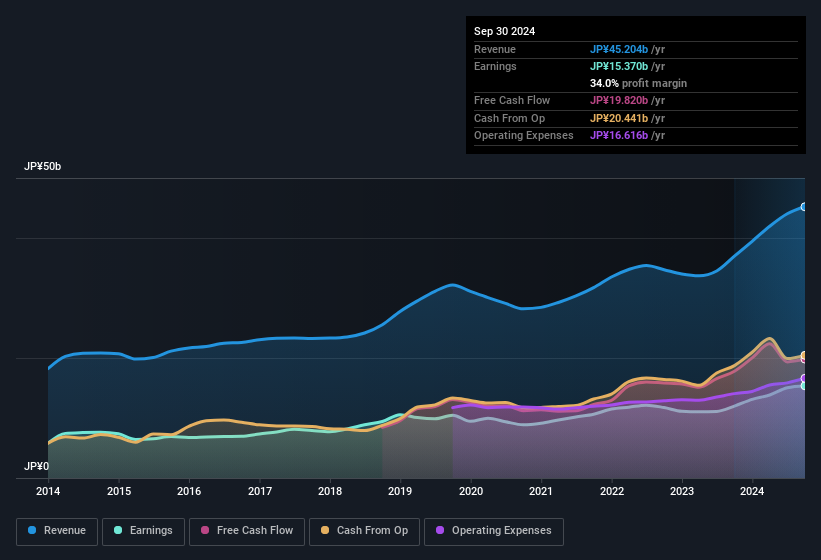
Task: Click the Cash From Op endpoint marker
Action: coord(804,355)
